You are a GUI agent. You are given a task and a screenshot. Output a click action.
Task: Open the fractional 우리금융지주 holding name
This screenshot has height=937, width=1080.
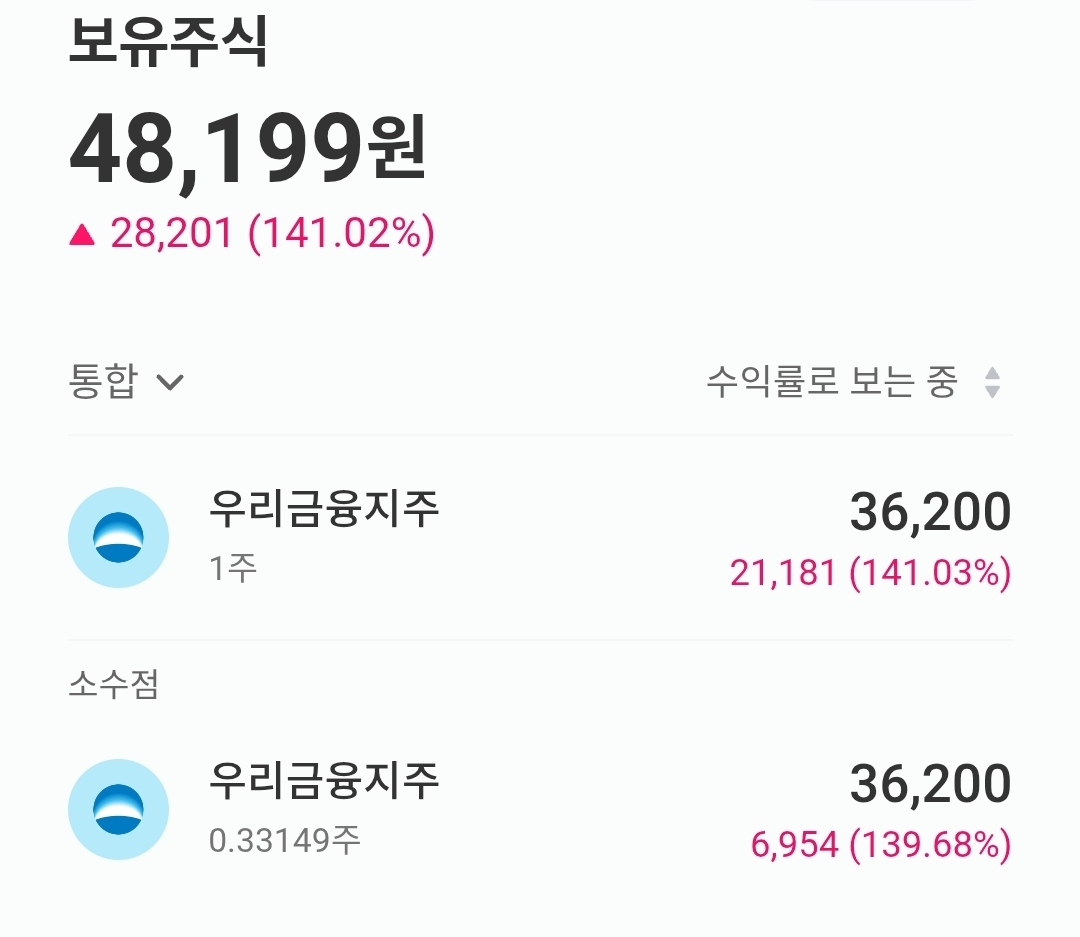pos(324,781)
